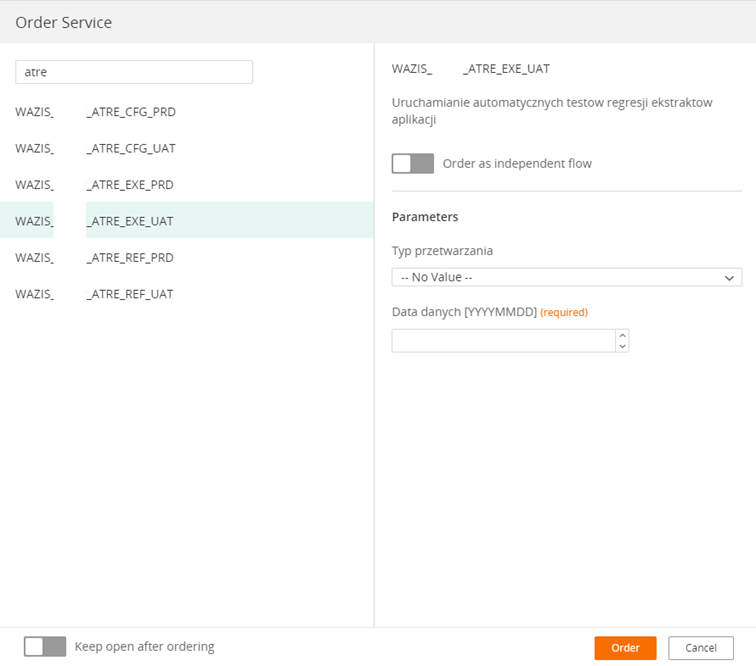The height and width of the screenshot is (666, 756).
Task: Click the Order Service dialog title
Action: [x=64, y=23]
